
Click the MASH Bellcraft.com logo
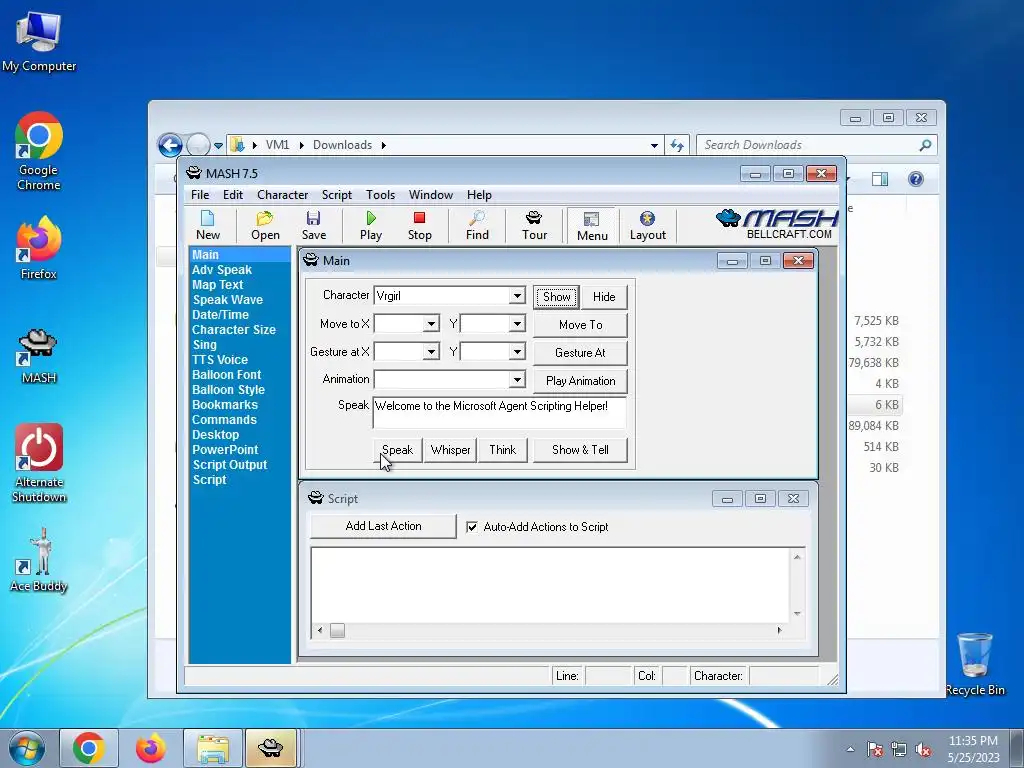[777, 225]
